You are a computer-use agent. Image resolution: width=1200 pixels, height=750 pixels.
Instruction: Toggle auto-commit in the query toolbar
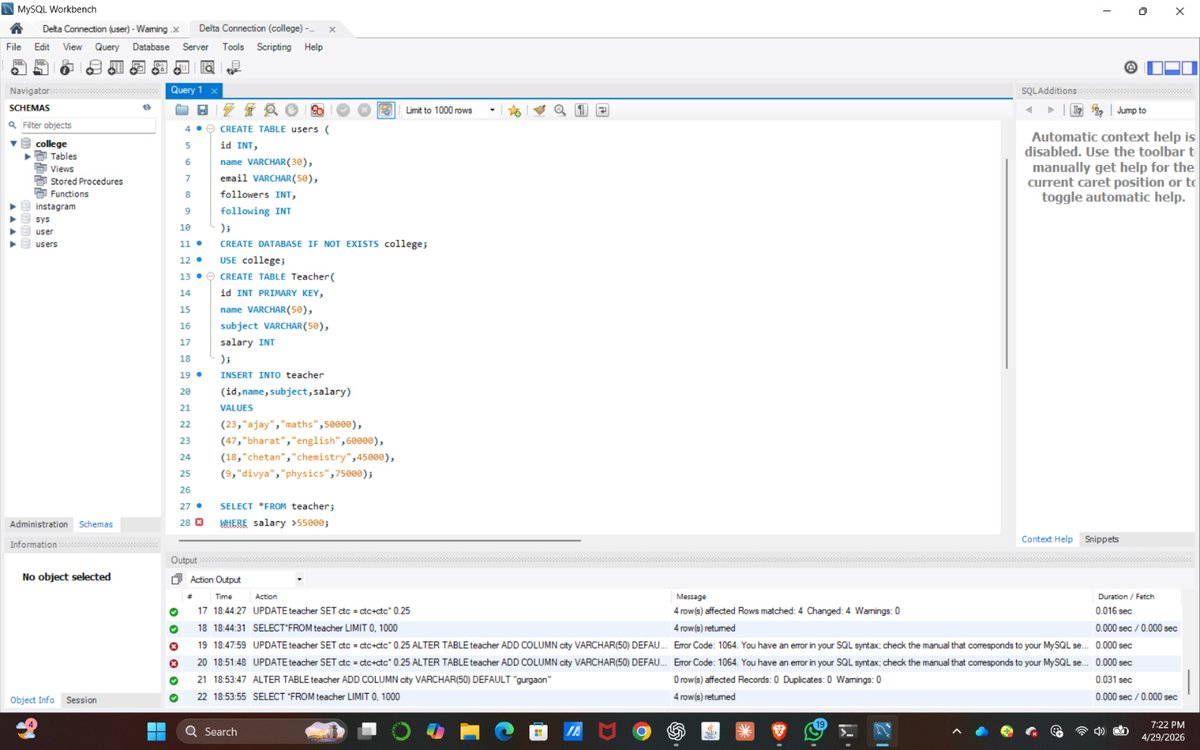385,110
